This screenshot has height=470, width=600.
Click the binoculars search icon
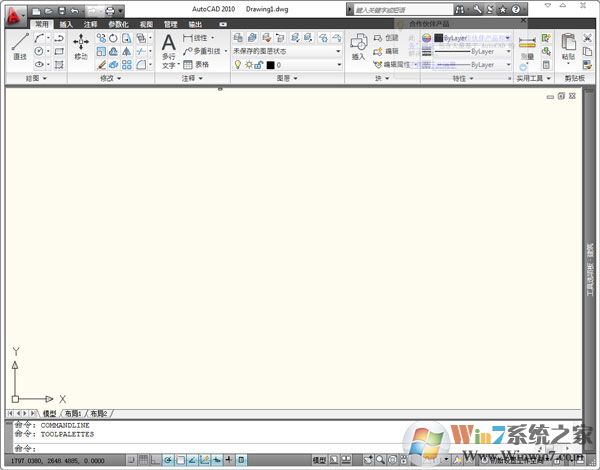click(460, 10)
